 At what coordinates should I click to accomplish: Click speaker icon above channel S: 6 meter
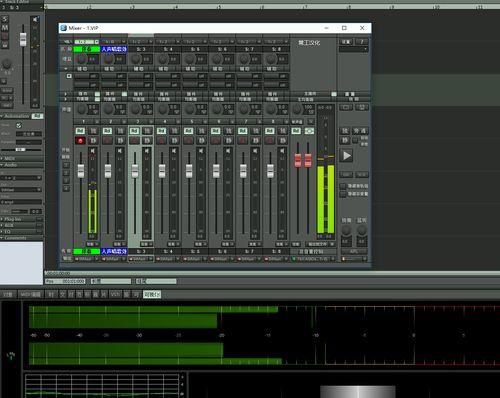tap(228, 151)
